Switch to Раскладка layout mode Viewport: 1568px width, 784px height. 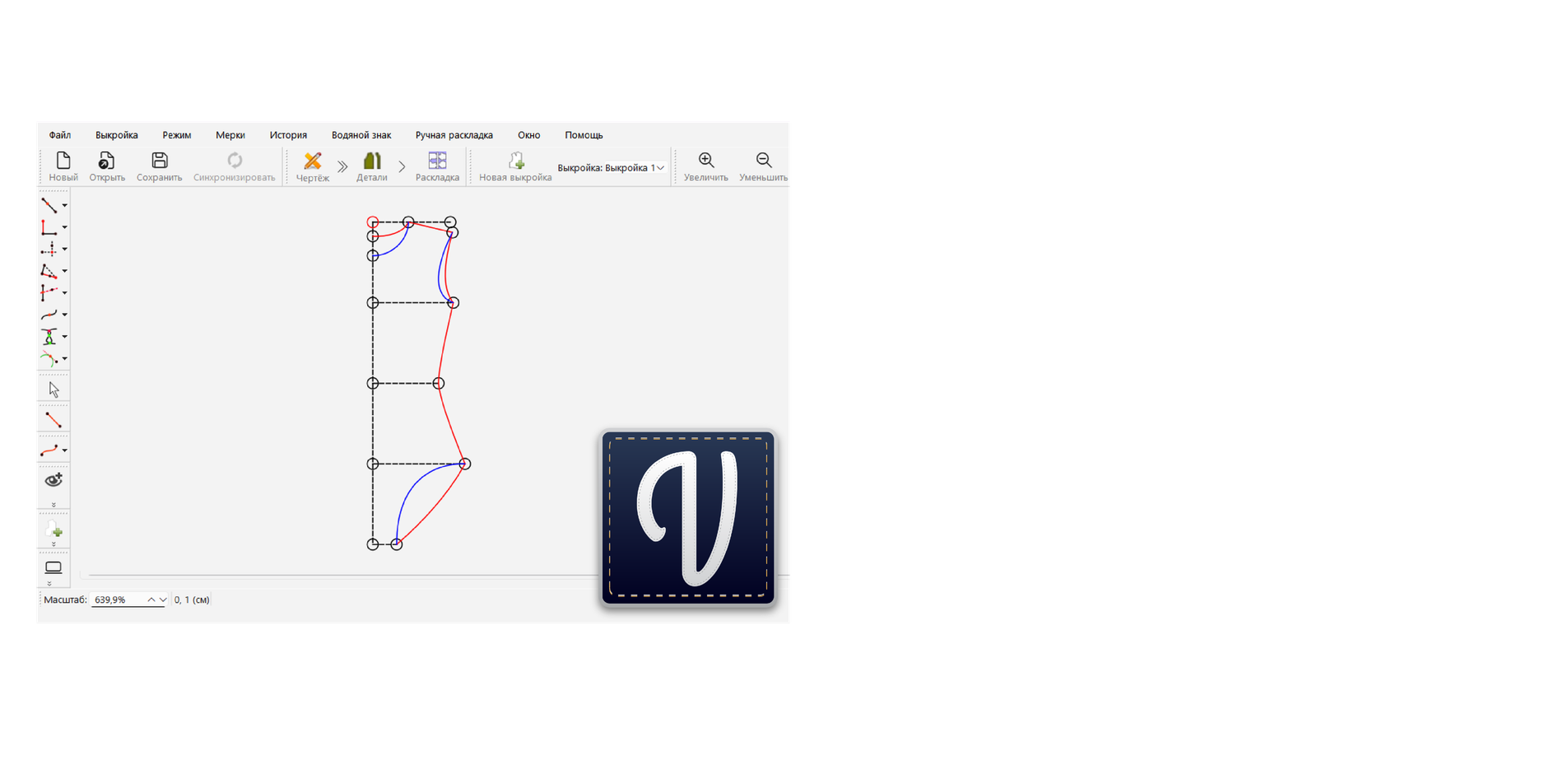click(x=437, y=166)
